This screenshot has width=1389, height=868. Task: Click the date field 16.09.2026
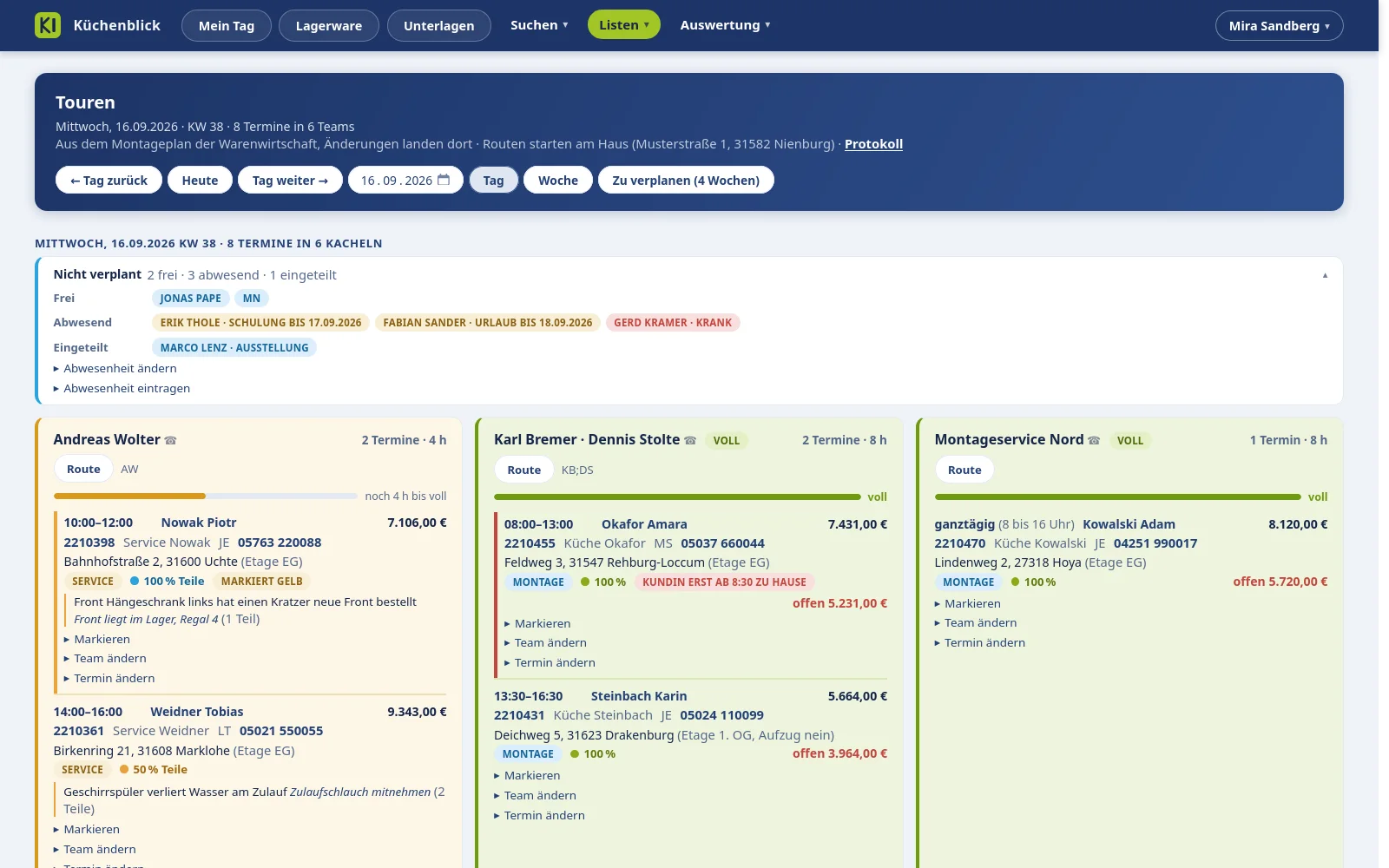[405, 180]
